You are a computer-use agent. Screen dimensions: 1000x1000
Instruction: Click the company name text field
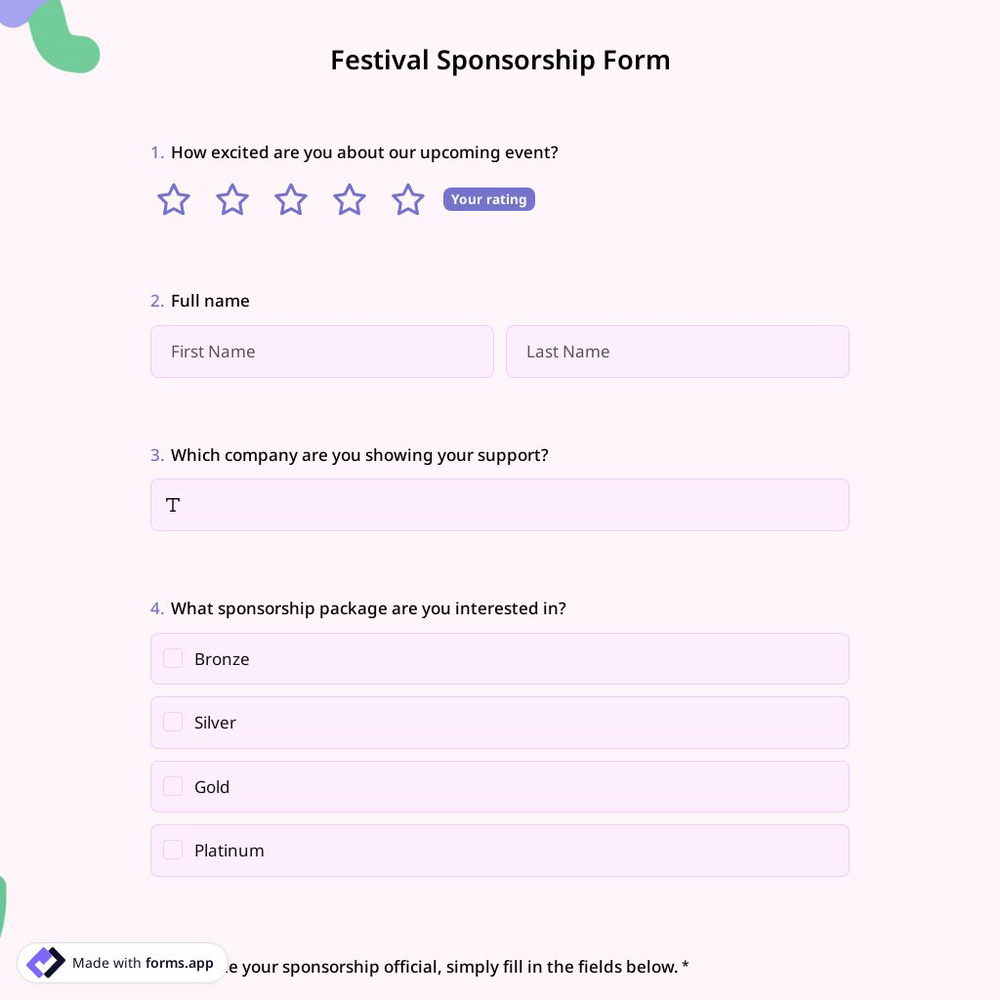[x=500, y=505]
